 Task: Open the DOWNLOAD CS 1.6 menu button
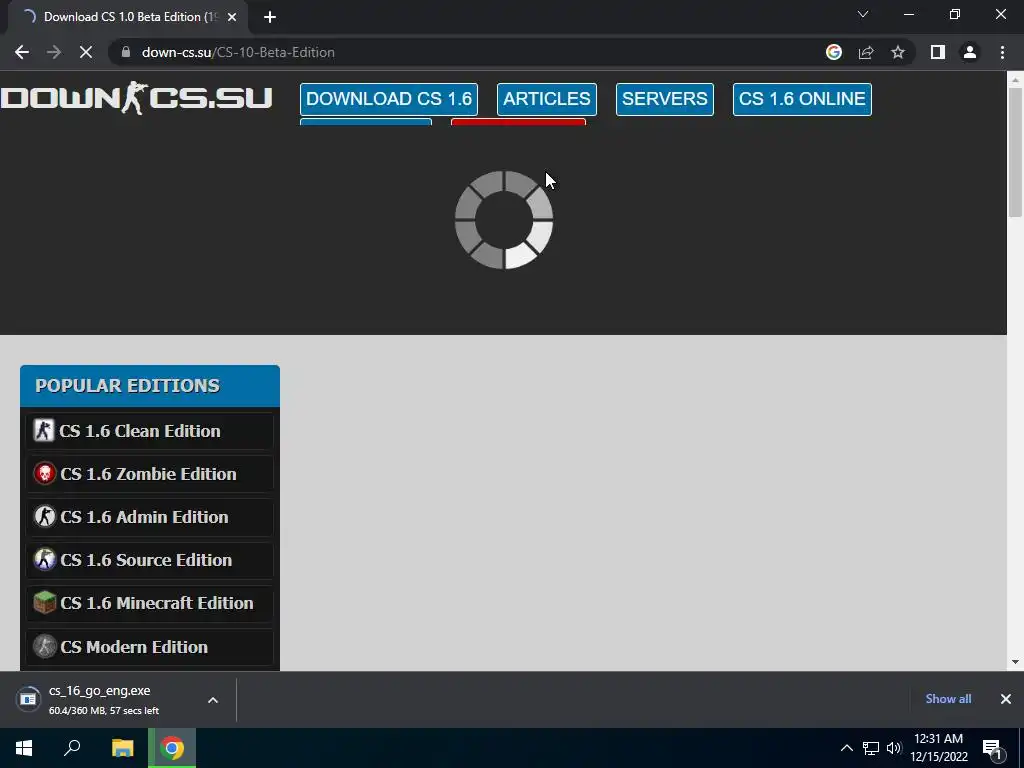point(389,99)
